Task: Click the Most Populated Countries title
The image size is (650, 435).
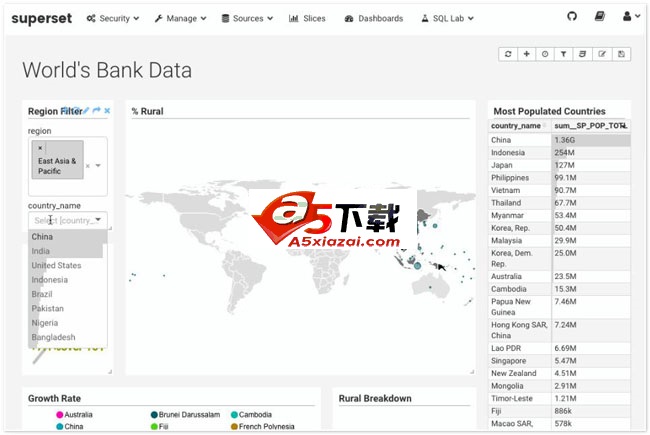Action: coord(549,111)
